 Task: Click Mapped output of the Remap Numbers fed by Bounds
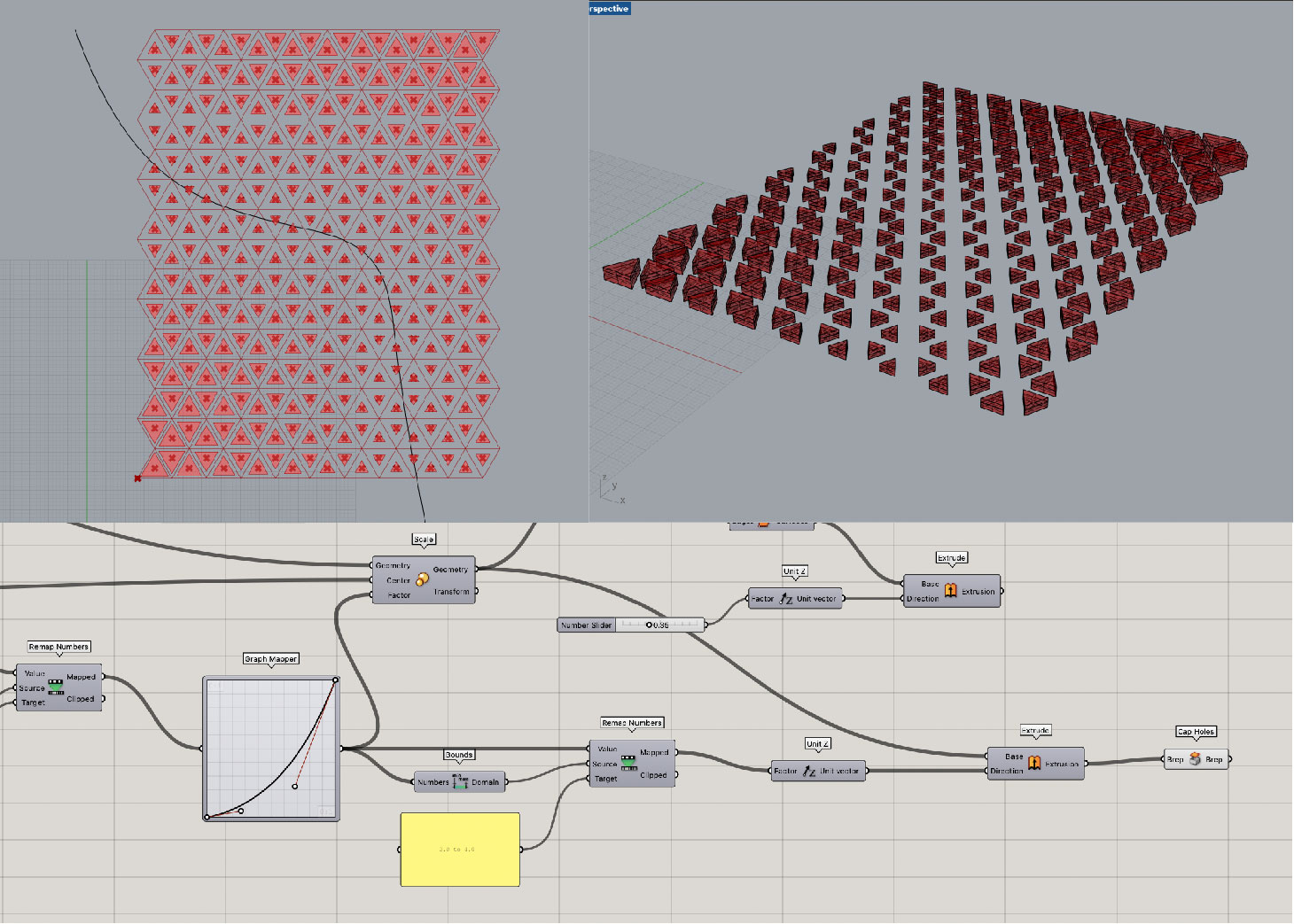click(654, 752)
